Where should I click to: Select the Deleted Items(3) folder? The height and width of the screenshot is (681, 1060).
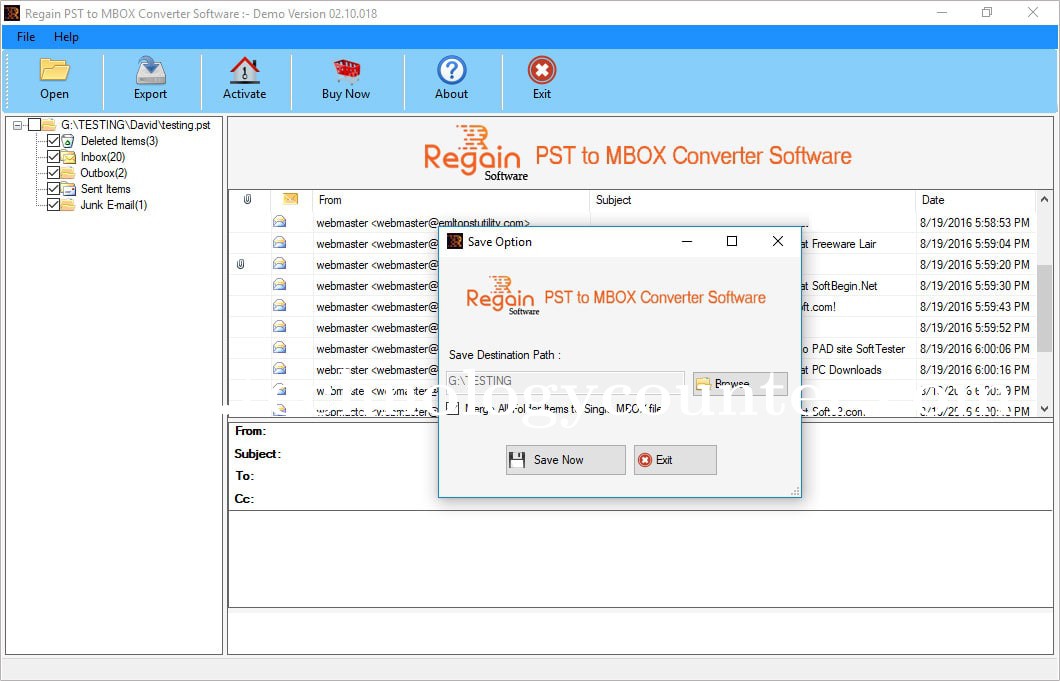pos(119,141)
